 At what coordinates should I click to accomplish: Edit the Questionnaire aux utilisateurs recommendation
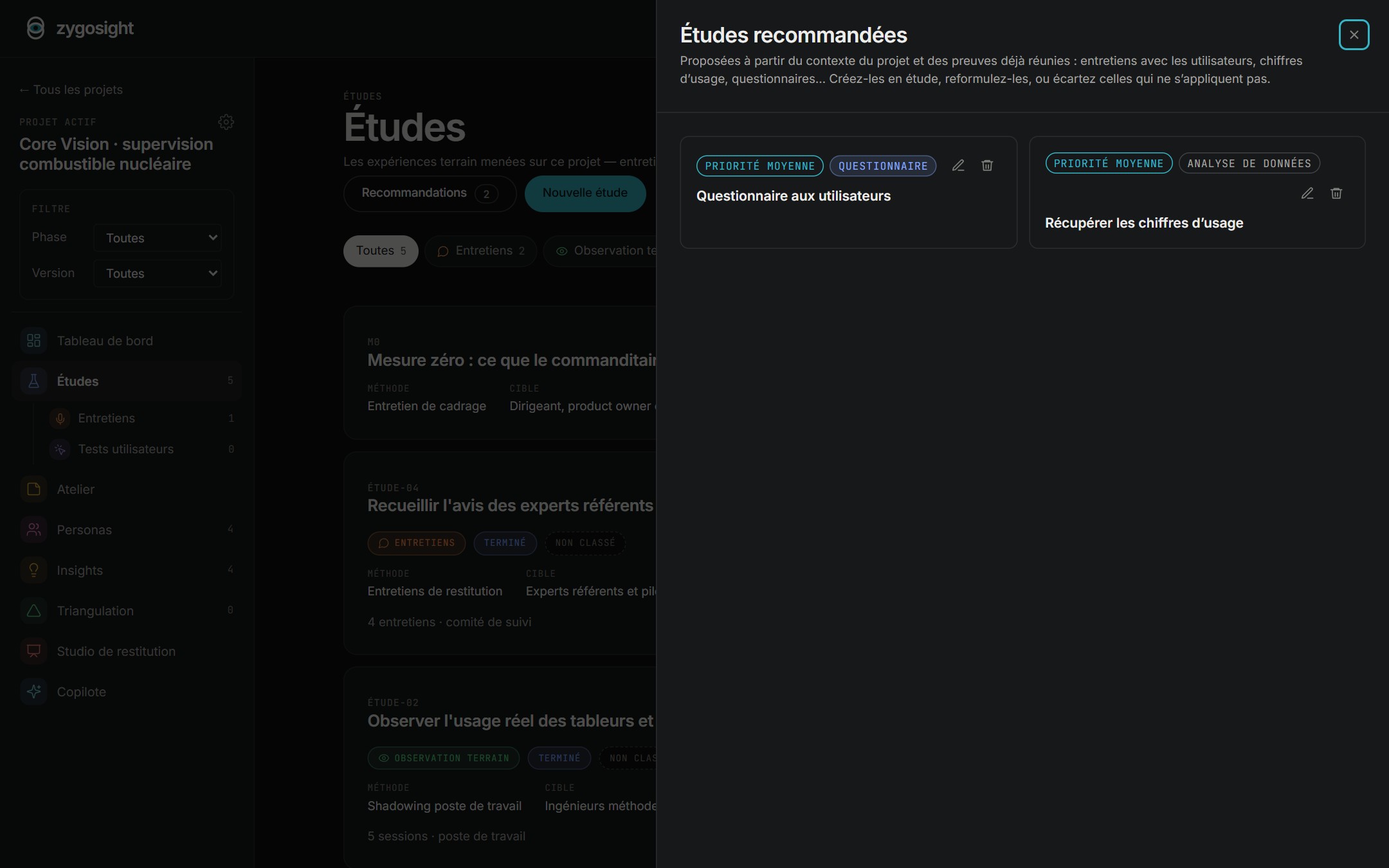(x=958, y=166)
